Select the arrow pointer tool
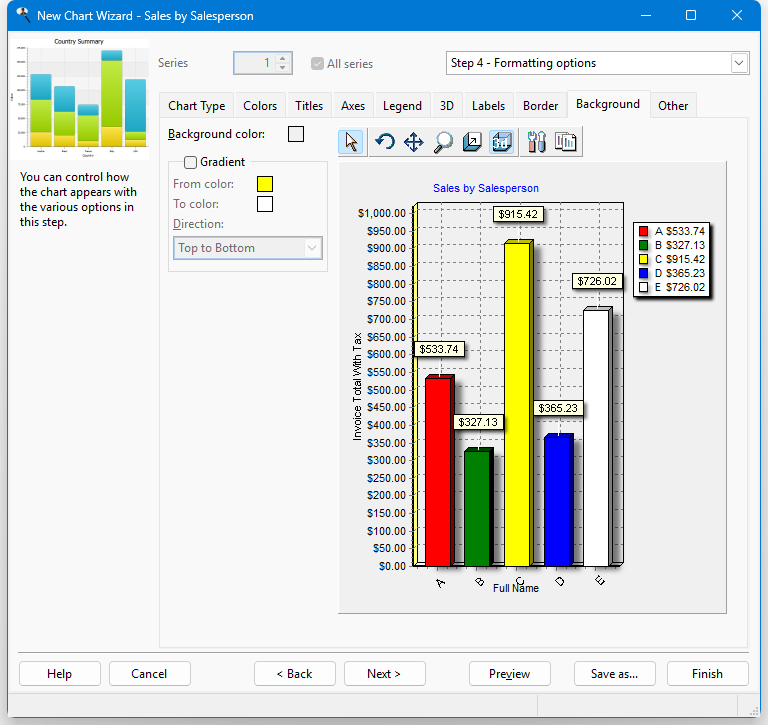The image size is (768, 725). click(351, 142)
